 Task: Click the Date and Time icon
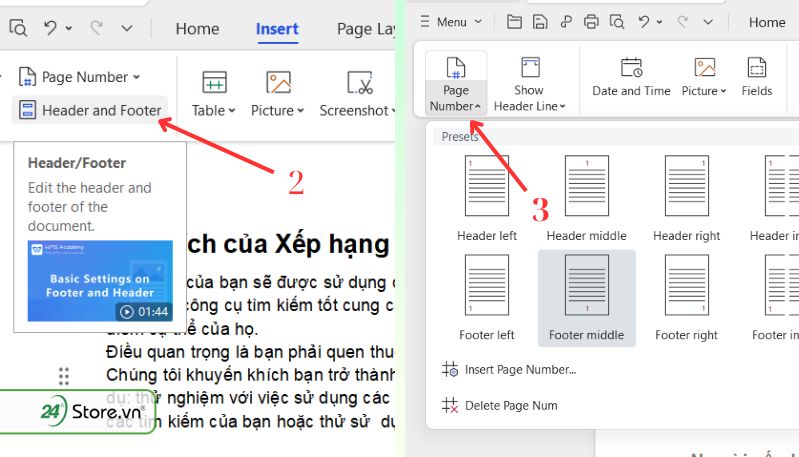click(631, 67)
